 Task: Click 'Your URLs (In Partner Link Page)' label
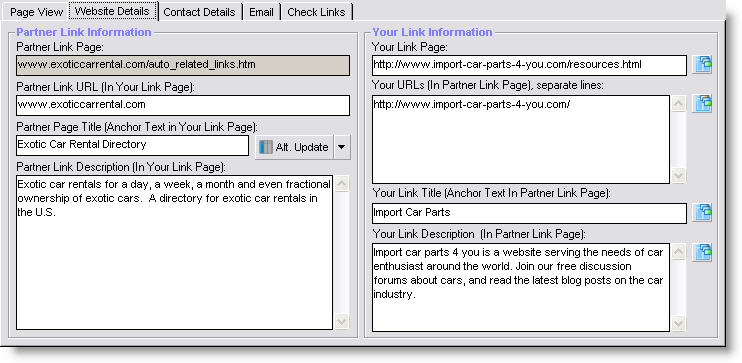pos(488,85)
